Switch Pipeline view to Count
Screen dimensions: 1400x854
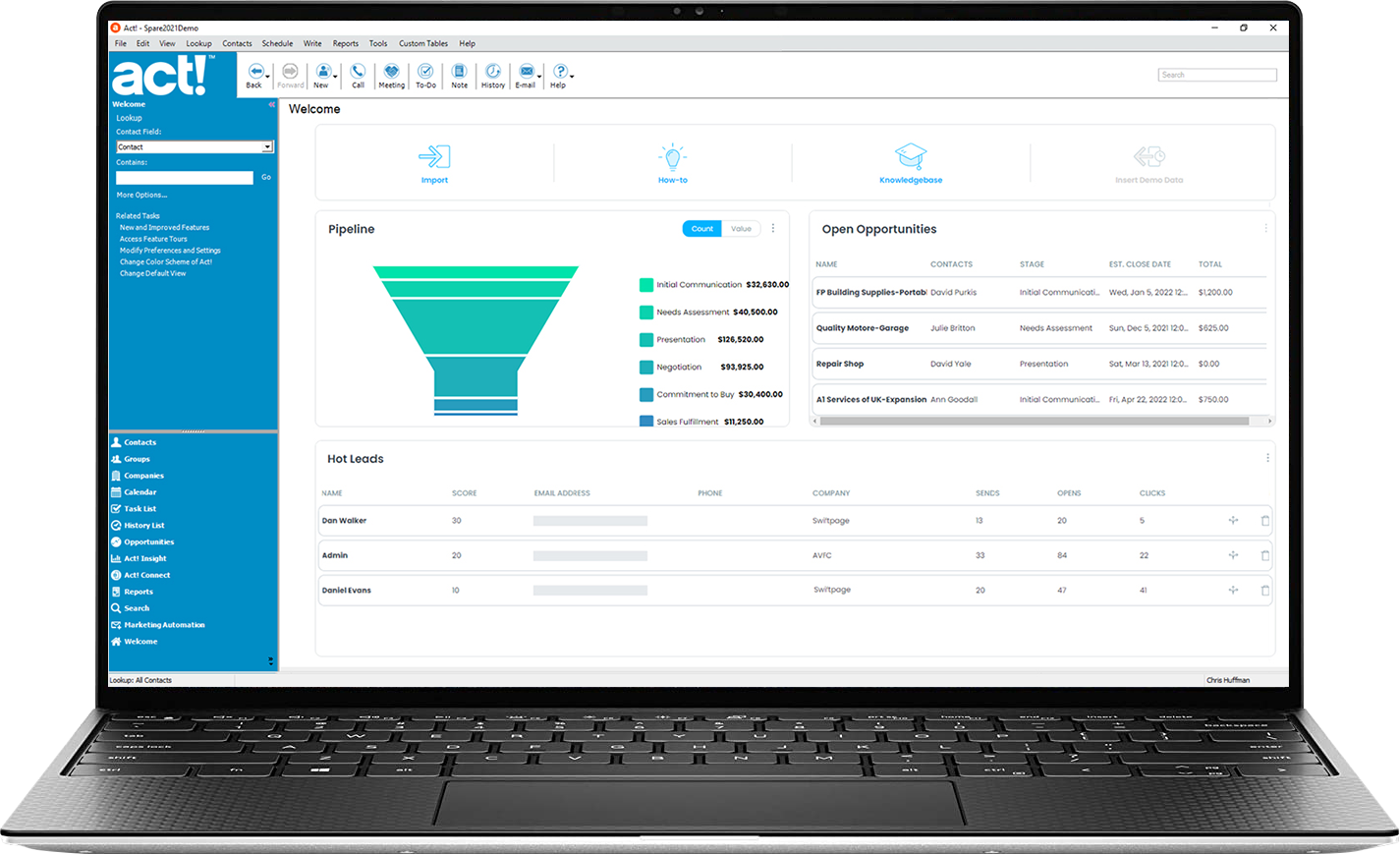pyautogui.click(x=702, y=229)
